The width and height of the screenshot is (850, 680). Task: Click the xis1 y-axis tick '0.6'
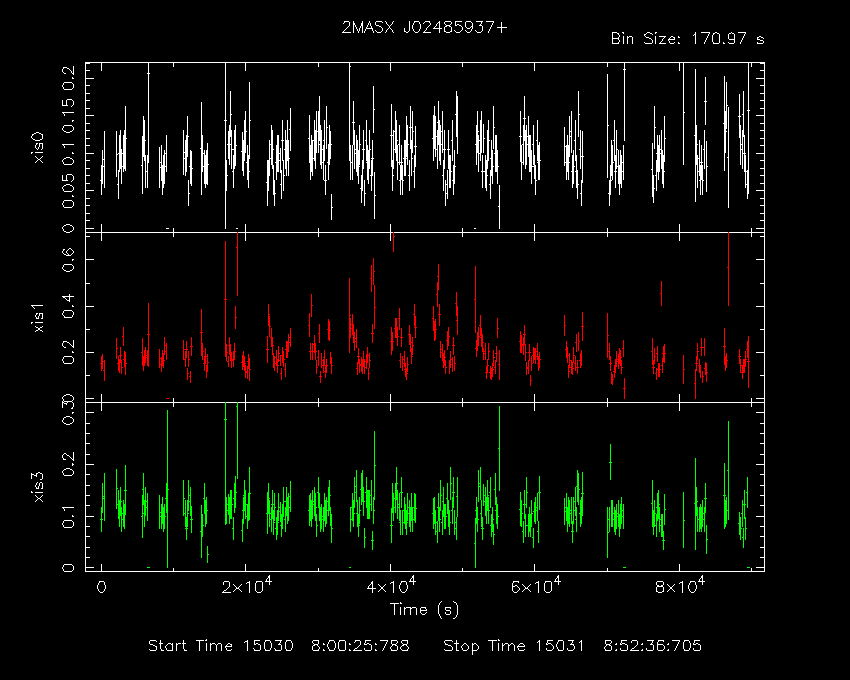tap(68, 260)
